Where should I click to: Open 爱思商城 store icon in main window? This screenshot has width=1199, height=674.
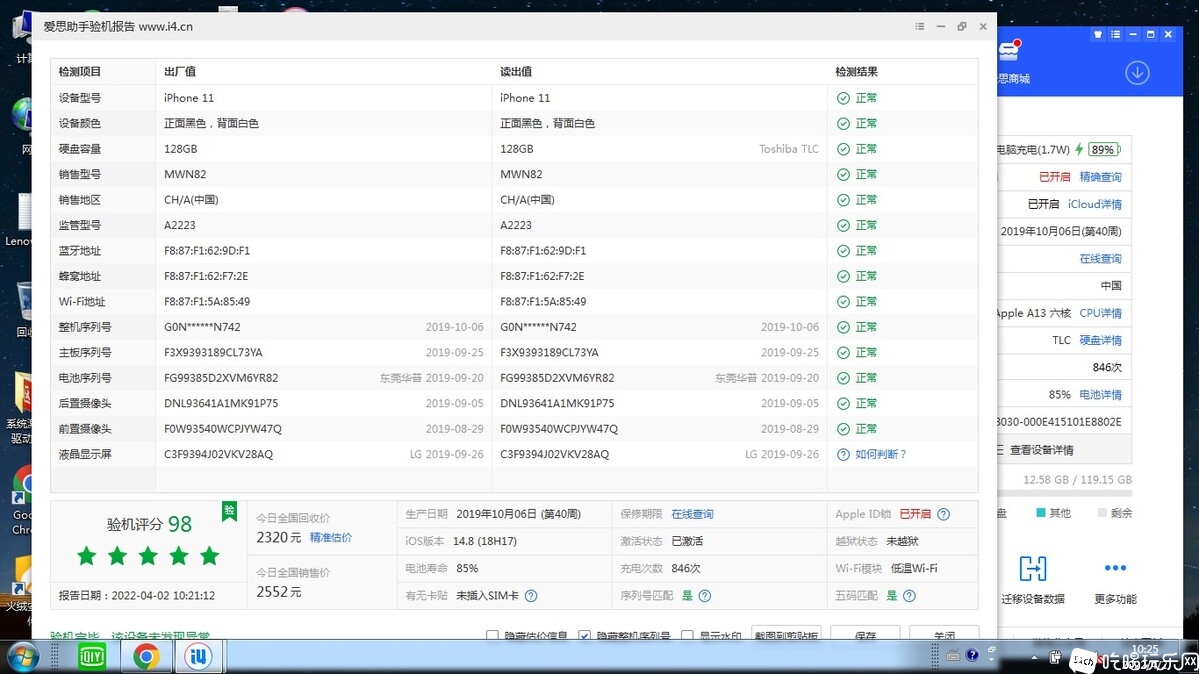coord(1009,51)
